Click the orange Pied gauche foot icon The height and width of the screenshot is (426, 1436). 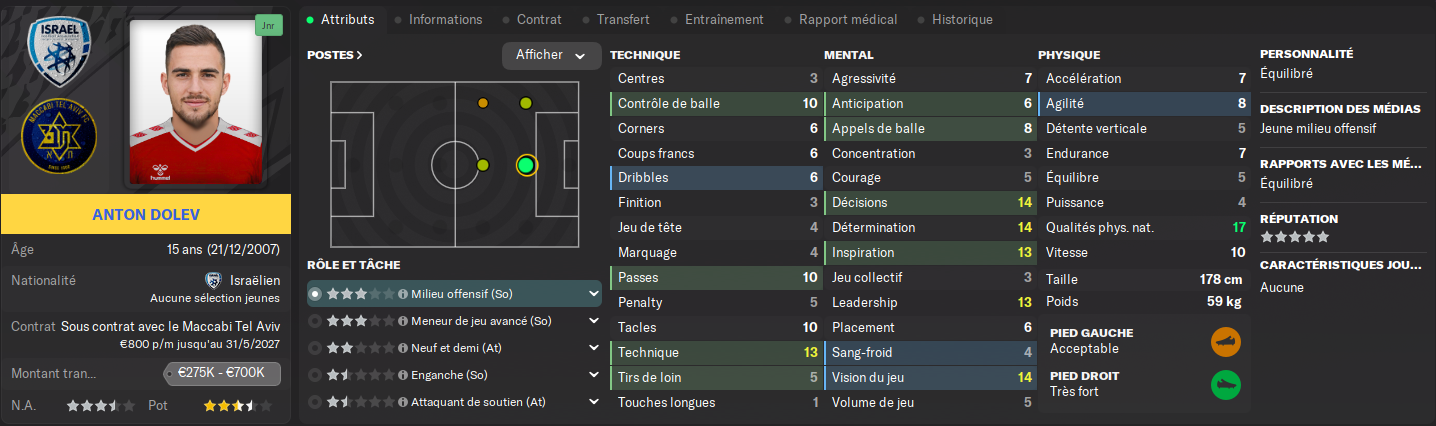(x=1225, y=342)
